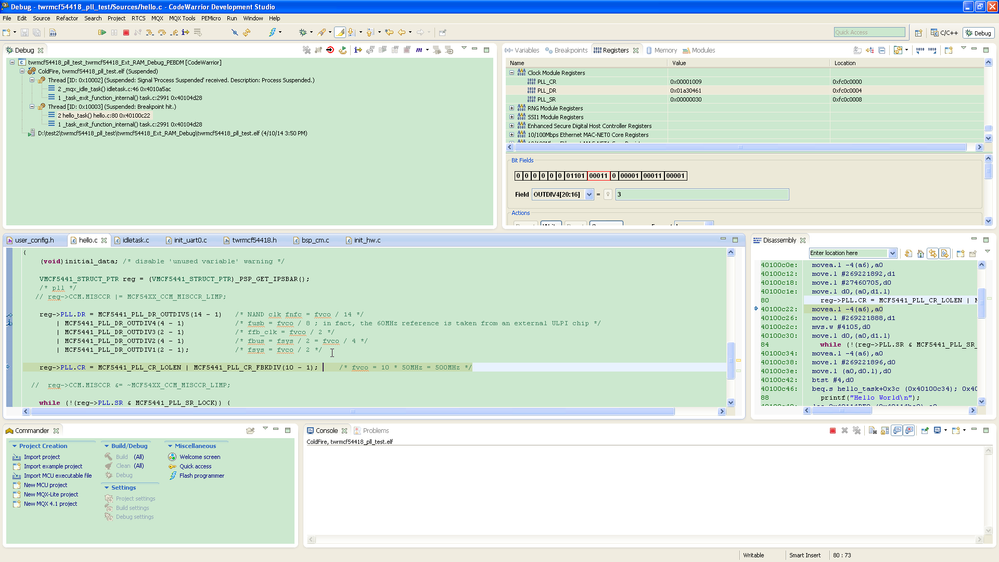This screenshot has height=562, width=999.
Task: Click the Save icon in main toolbar
Action: [x=24, y=32]
